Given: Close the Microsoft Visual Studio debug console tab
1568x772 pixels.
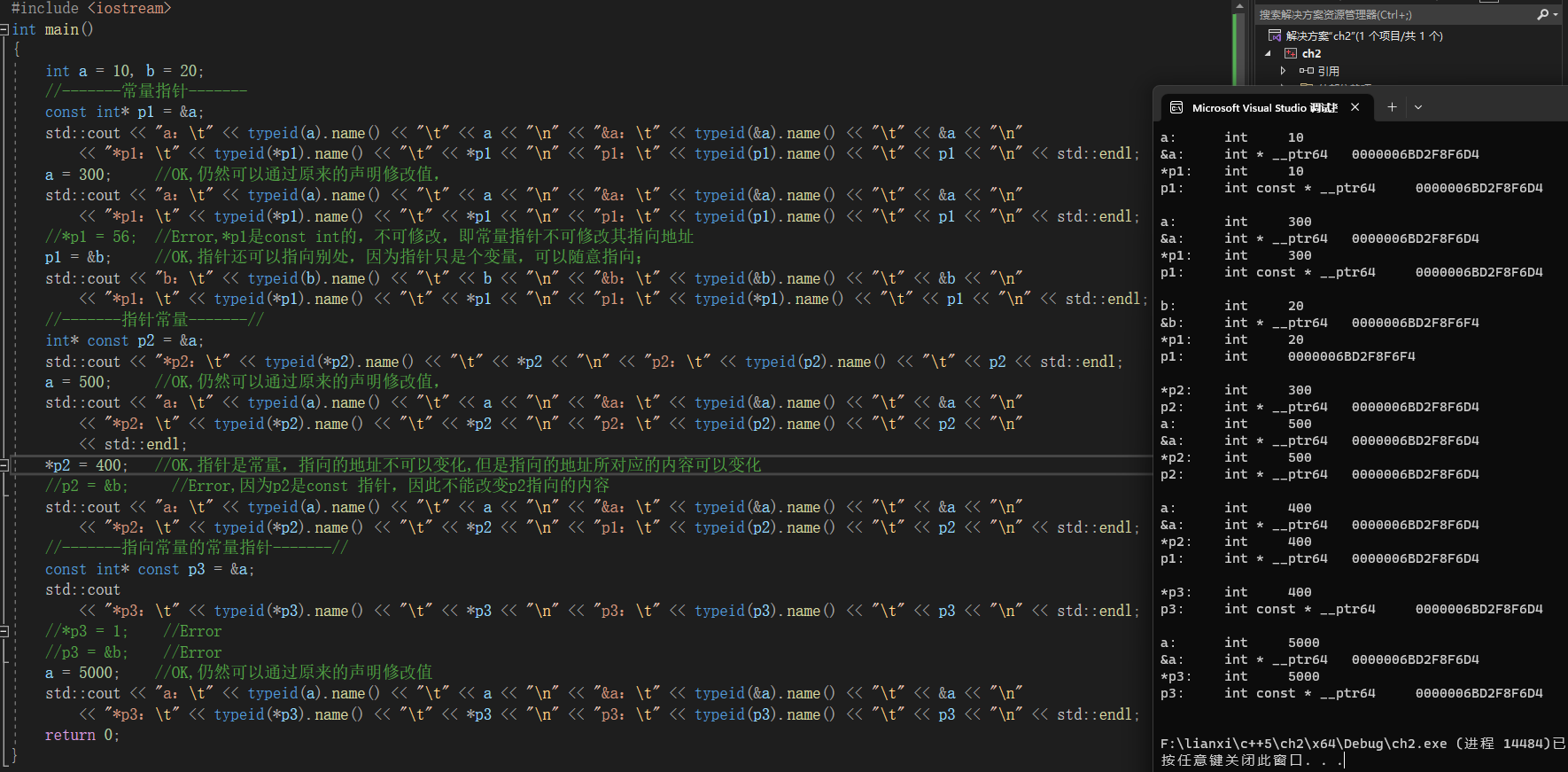Looking at the screenshot, I should click(1355, 107).
